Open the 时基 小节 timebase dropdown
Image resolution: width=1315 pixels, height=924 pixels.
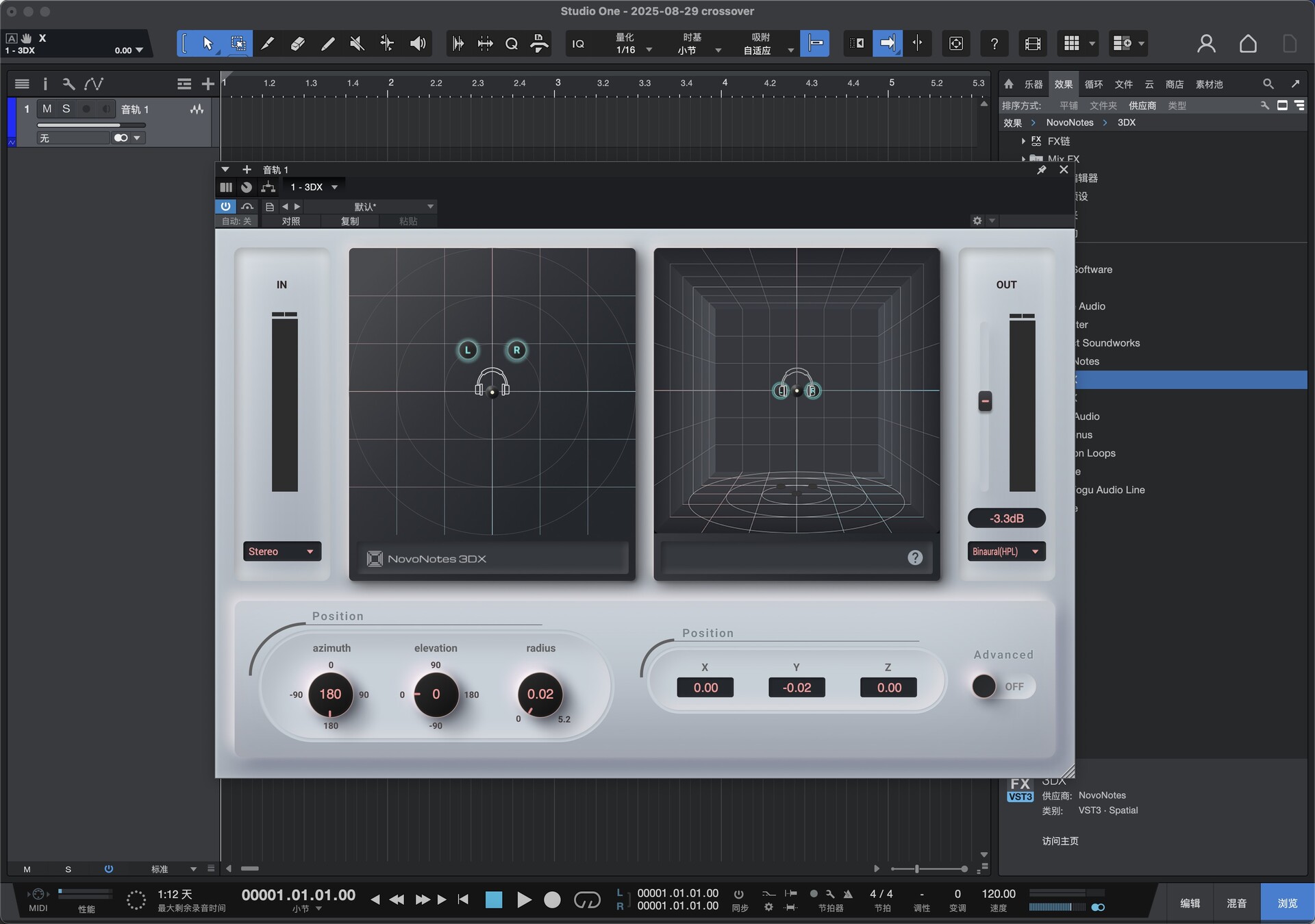(x=697, y=44)
